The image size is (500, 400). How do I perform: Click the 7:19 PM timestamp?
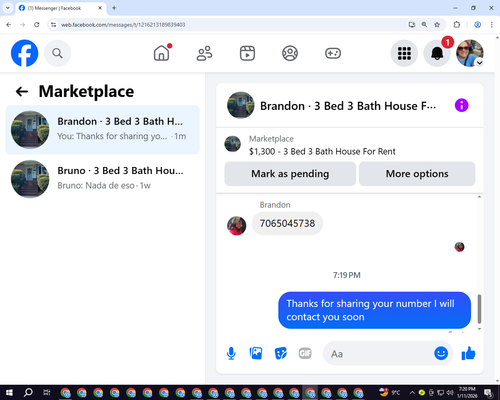347,275
